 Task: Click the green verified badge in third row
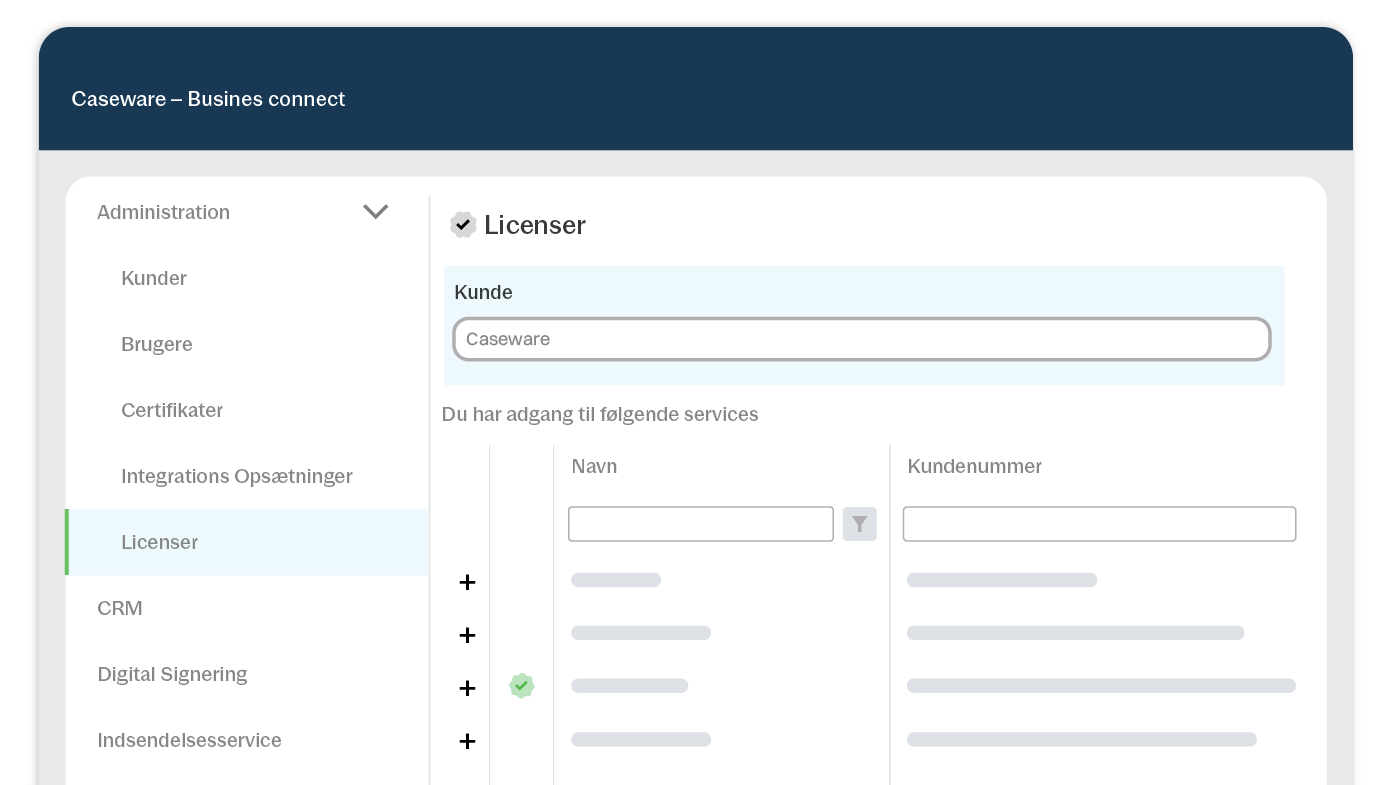[x=521, y=686]
